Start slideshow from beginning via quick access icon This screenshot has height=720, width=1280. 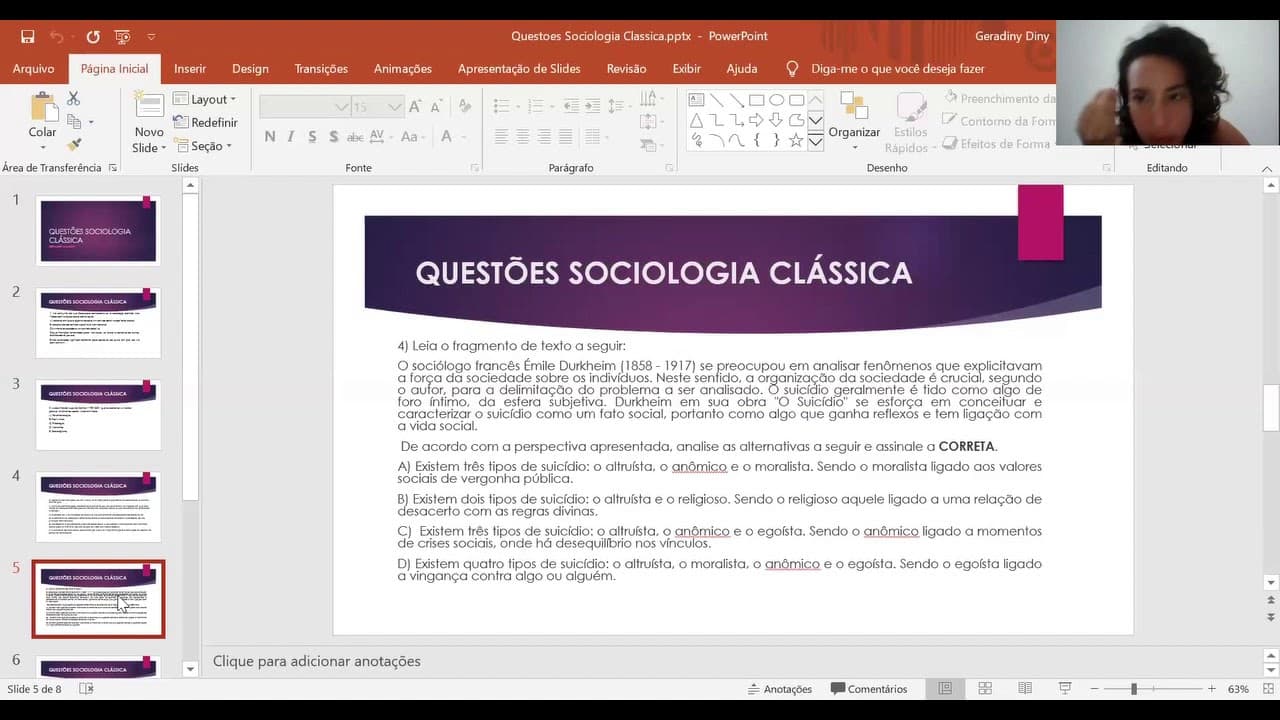123,36
